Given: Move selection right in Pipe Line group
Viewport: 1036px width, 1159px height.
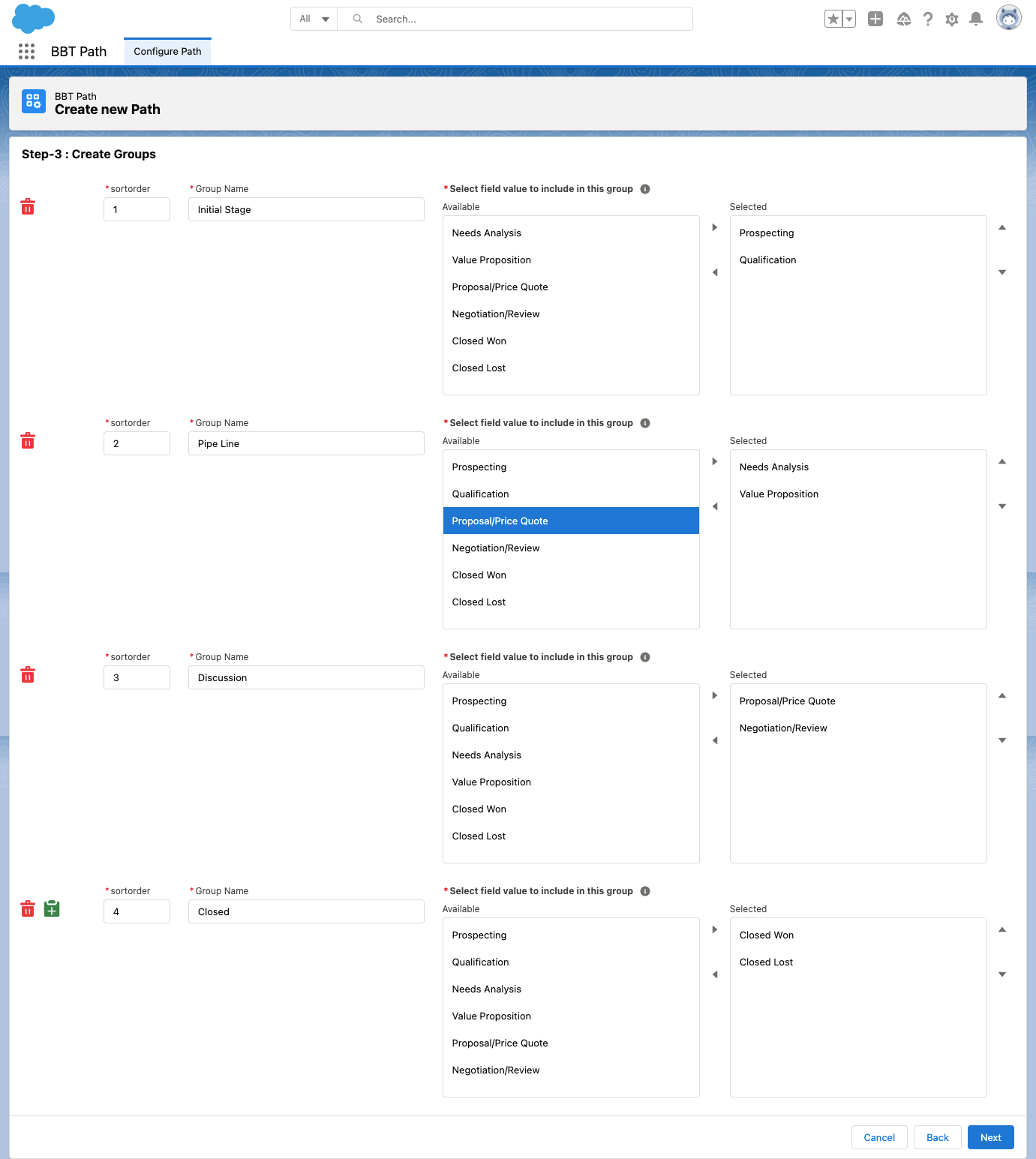Looking at the screenshot, I should click(x=715, y=461).
